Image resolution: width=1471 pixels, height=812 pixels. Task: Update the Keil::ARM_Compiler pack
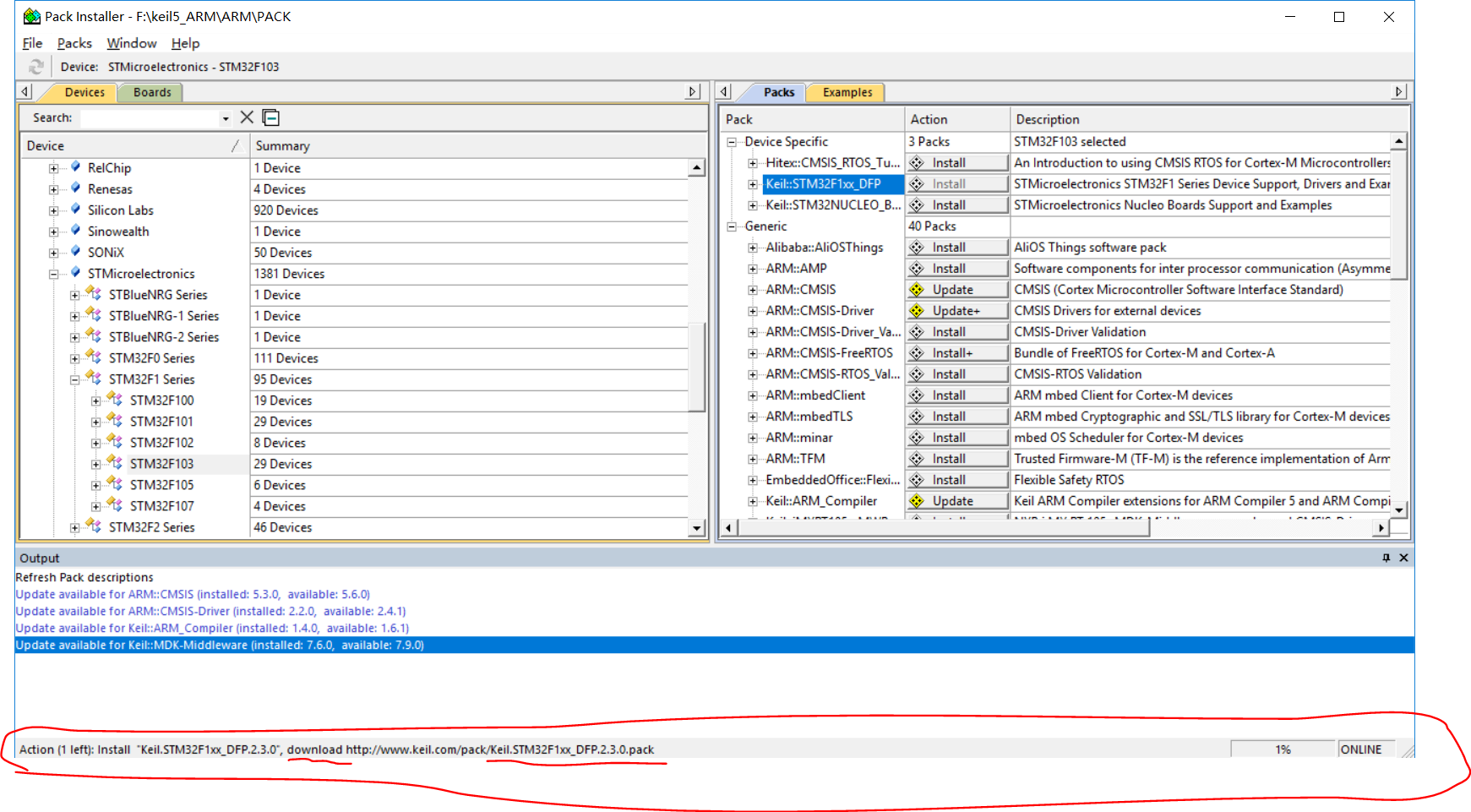click(957, 501)
